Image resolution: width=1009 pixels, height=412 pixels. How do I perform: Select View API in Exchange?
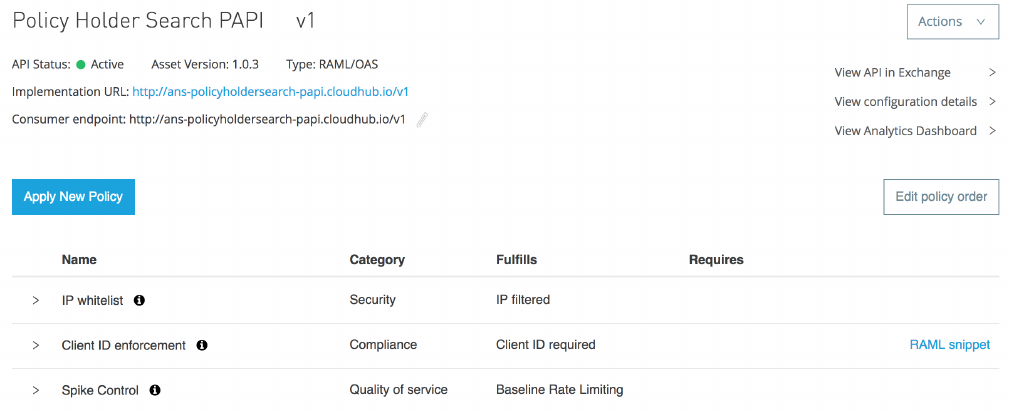point(892,72)
